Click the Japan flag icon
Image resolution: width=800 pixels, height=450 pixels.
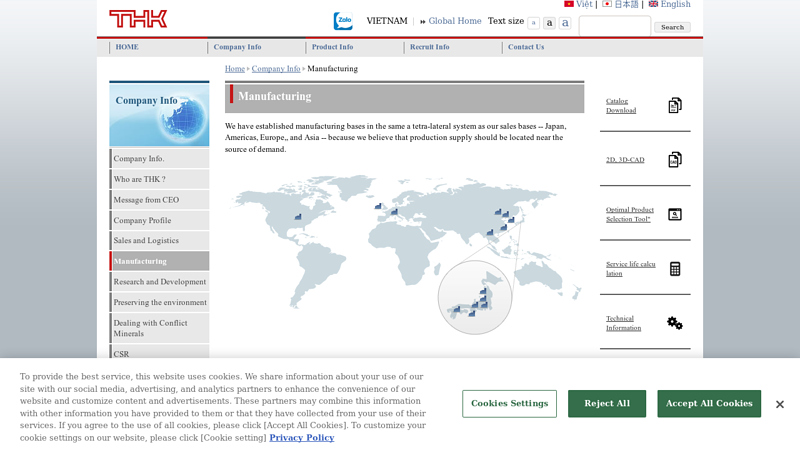tap(607, 4)
